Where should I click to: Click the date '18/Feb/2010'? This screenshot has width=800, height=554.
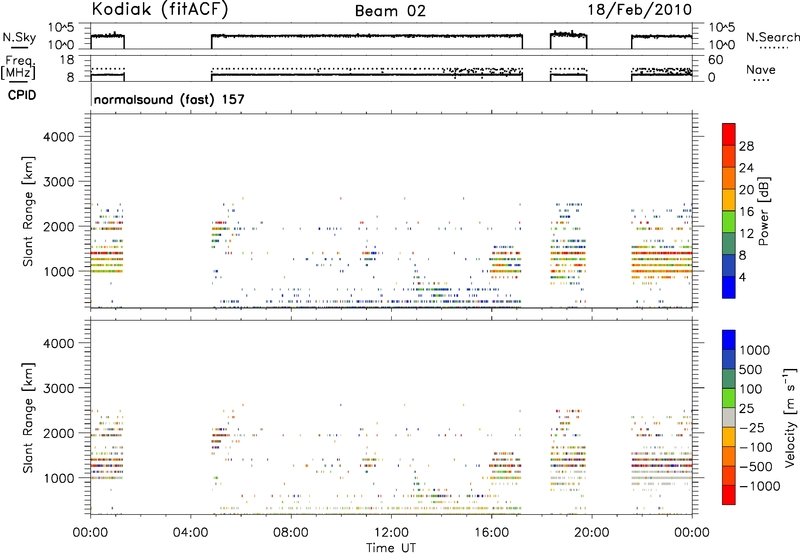(640, 10)
